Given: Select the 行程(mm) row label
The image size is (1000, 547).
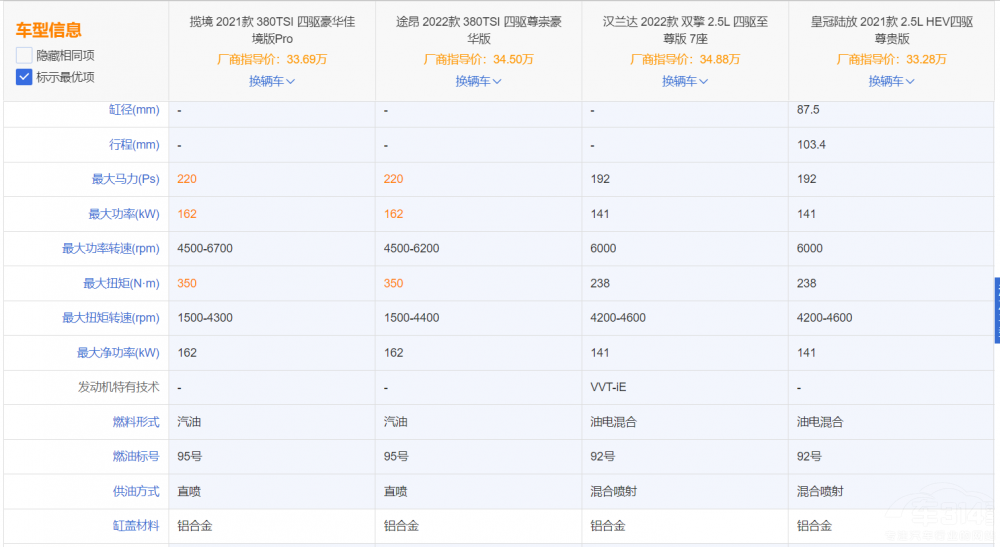Looking at the screenshot, I should [x=133, y=145].
